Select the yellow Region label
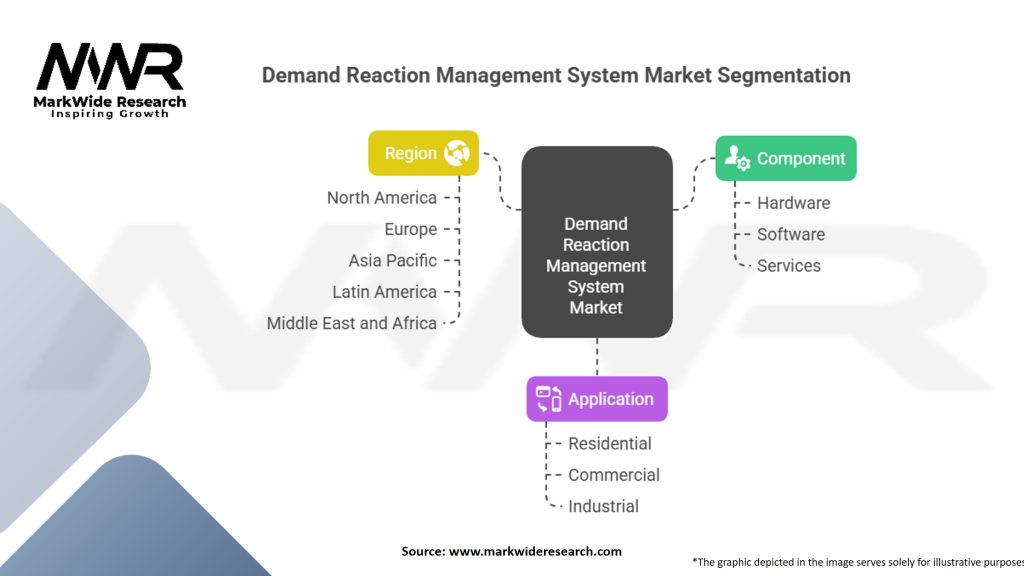 tap(411, 153)
